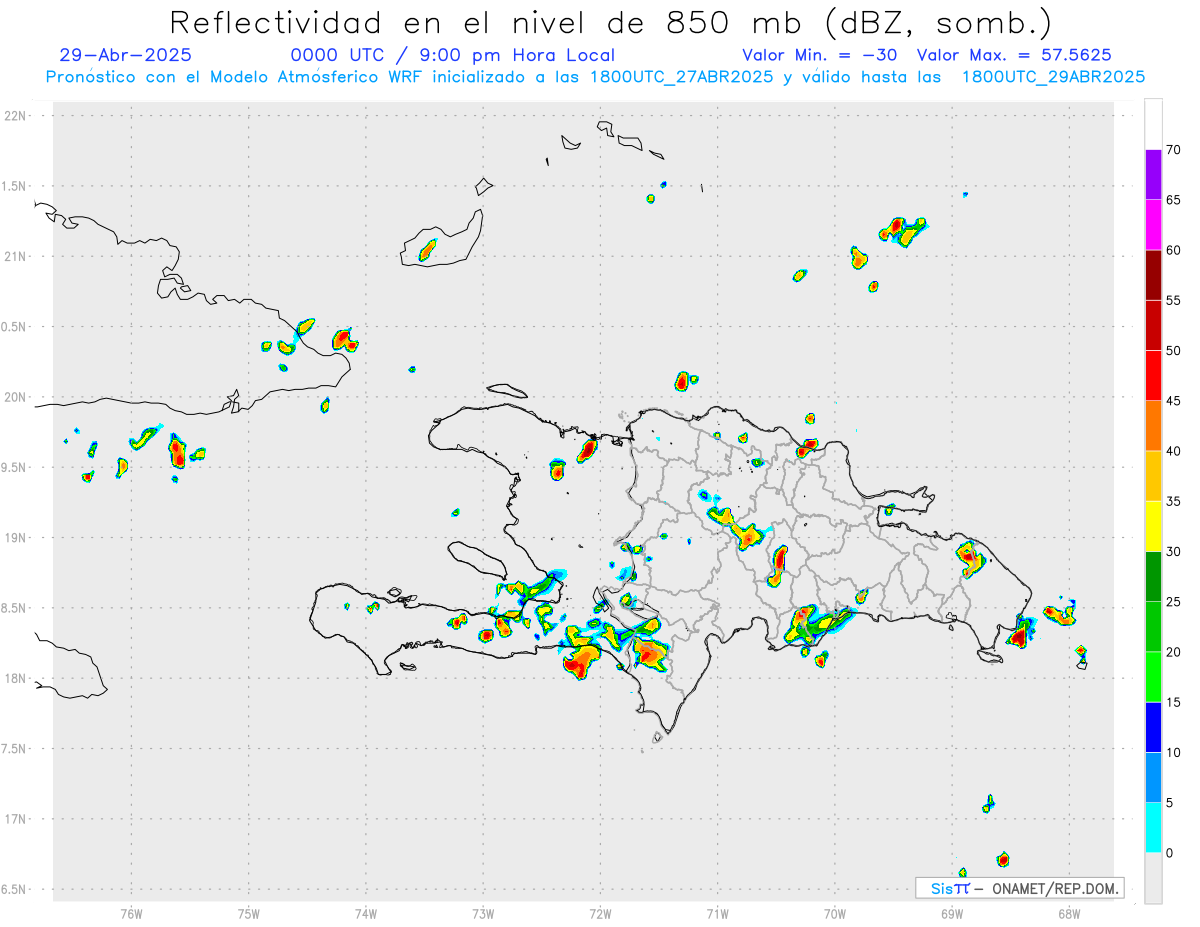The image size is (1200, 927).
Task: Click the '17N' latitude label
Action: coord(15,819)
